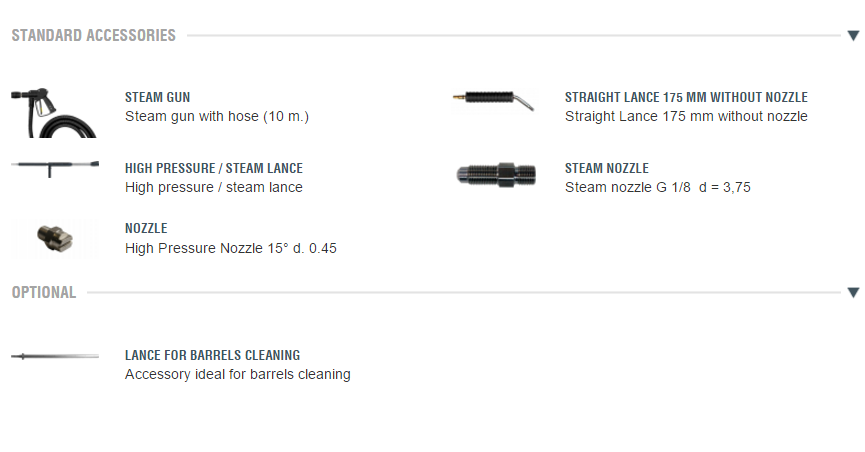Click the 'High Pressure Nozzle 15° d. 0.45' description
Screen dimensions: 865x452
pos(231,247)
